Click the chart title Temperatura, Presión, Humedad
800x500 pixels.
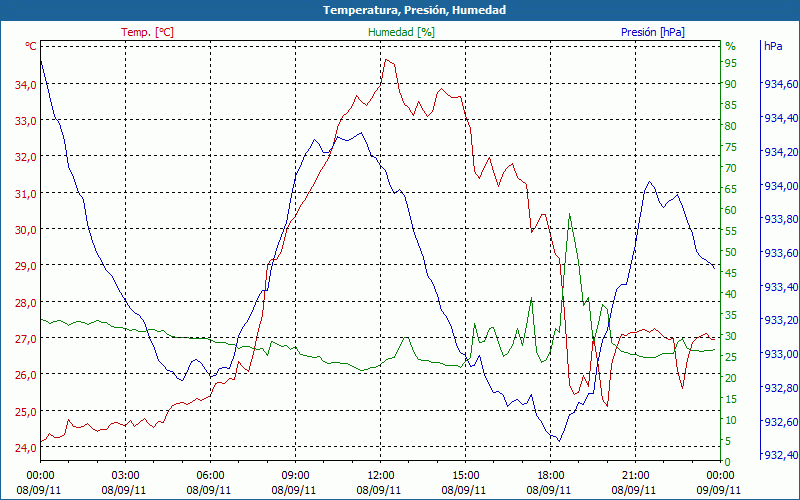pos(400,10)
